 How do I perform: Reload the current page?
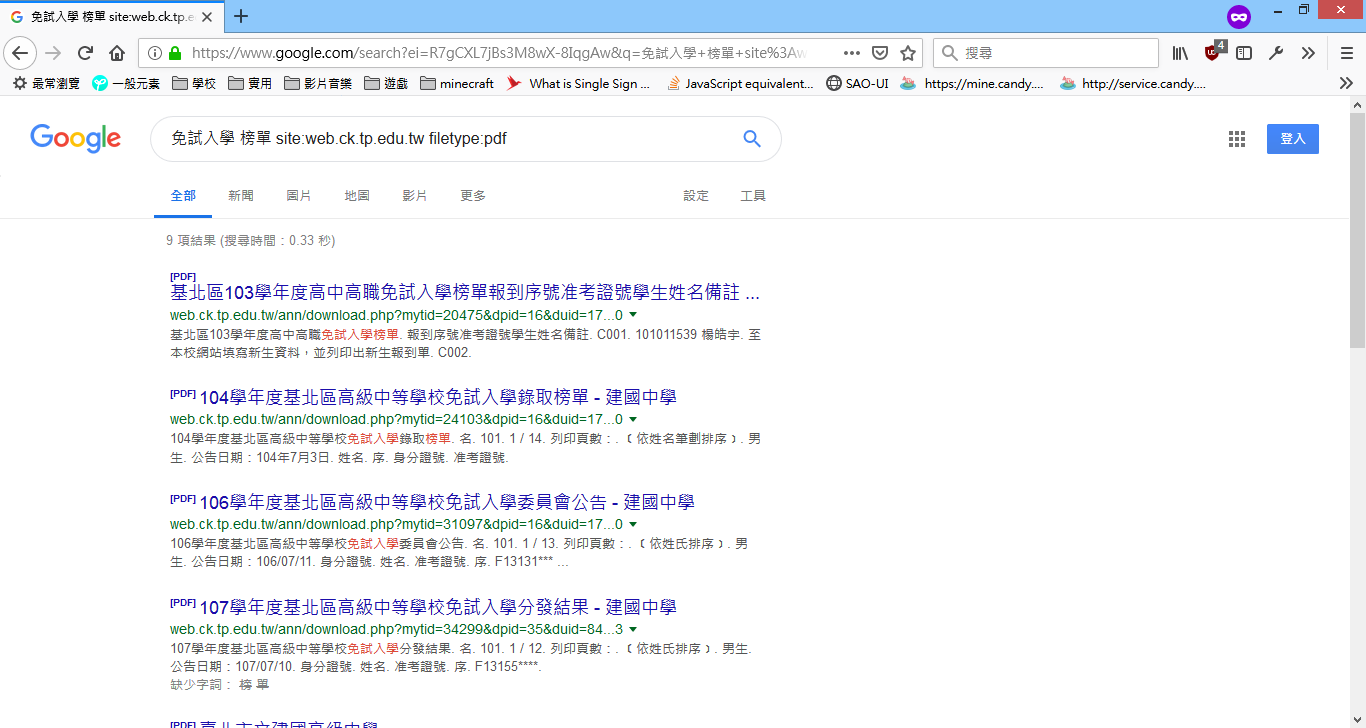pos(85,53)
